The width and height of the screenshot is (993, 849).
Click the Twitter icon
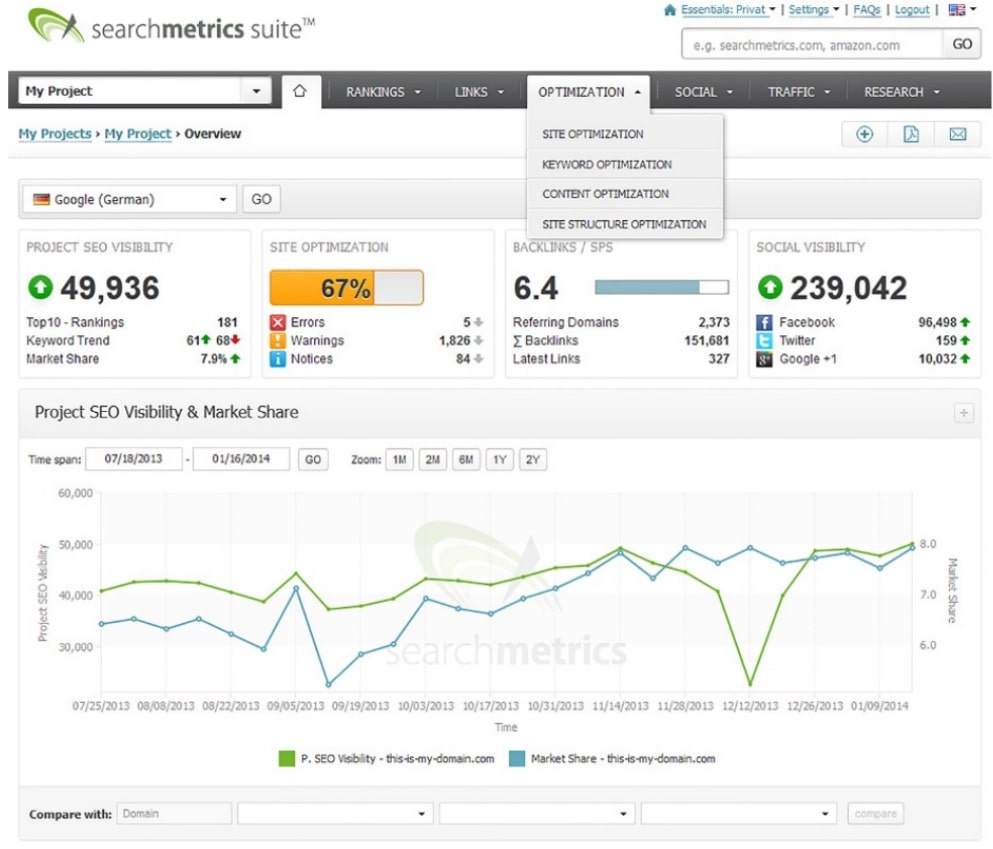(x=764, y=341)
